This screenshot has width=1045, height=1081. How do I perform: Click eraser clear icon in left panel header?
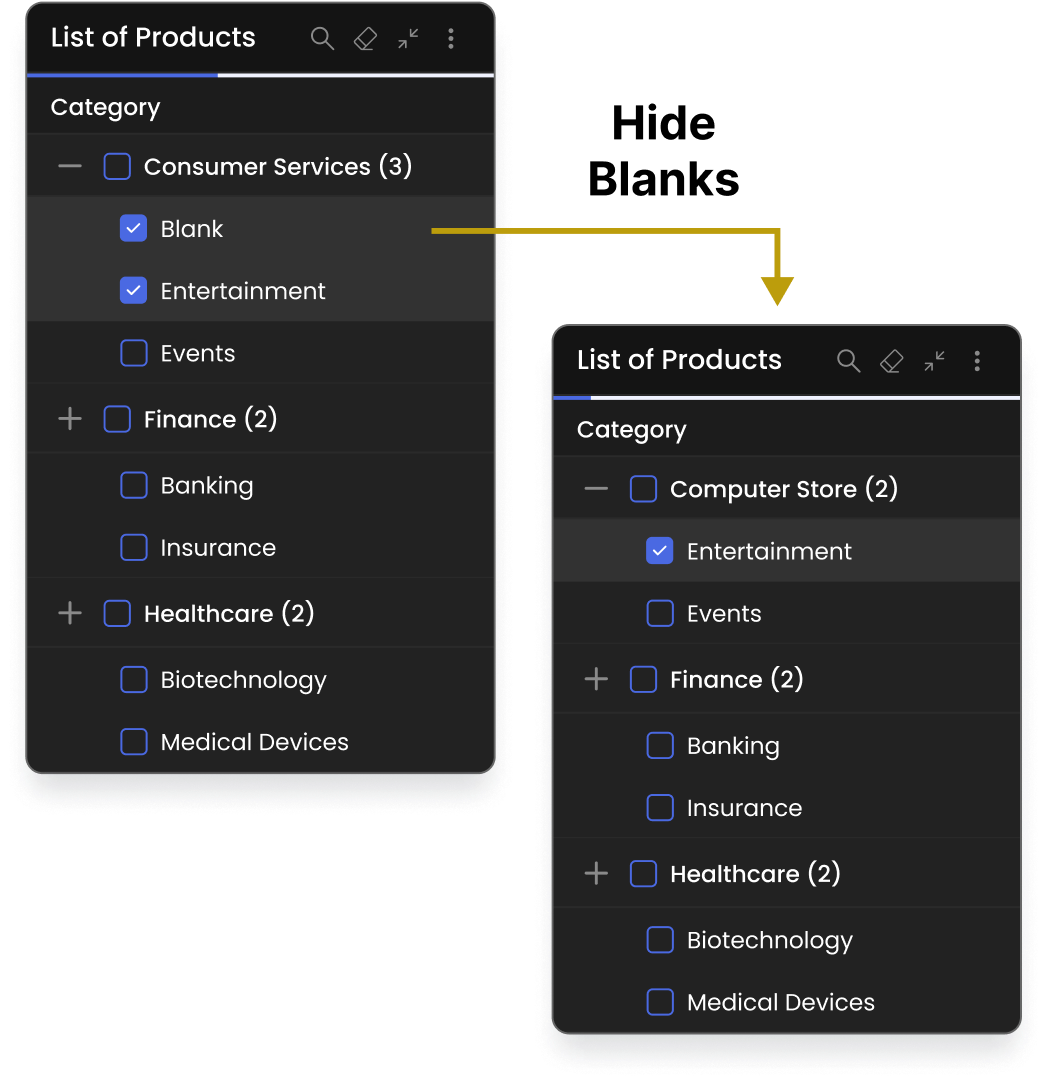pyautogui.click(x=365, y=39)
